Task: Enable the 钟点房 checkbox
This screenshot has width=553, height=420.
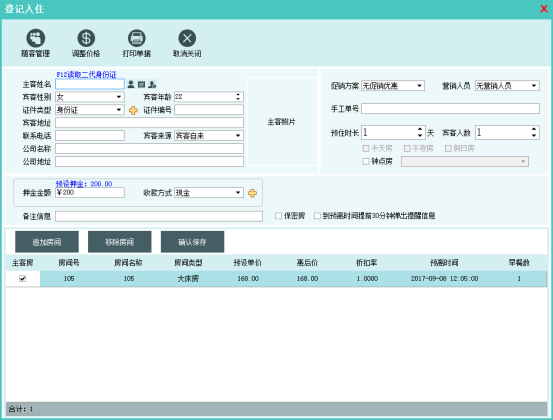Action: [366, 162]
